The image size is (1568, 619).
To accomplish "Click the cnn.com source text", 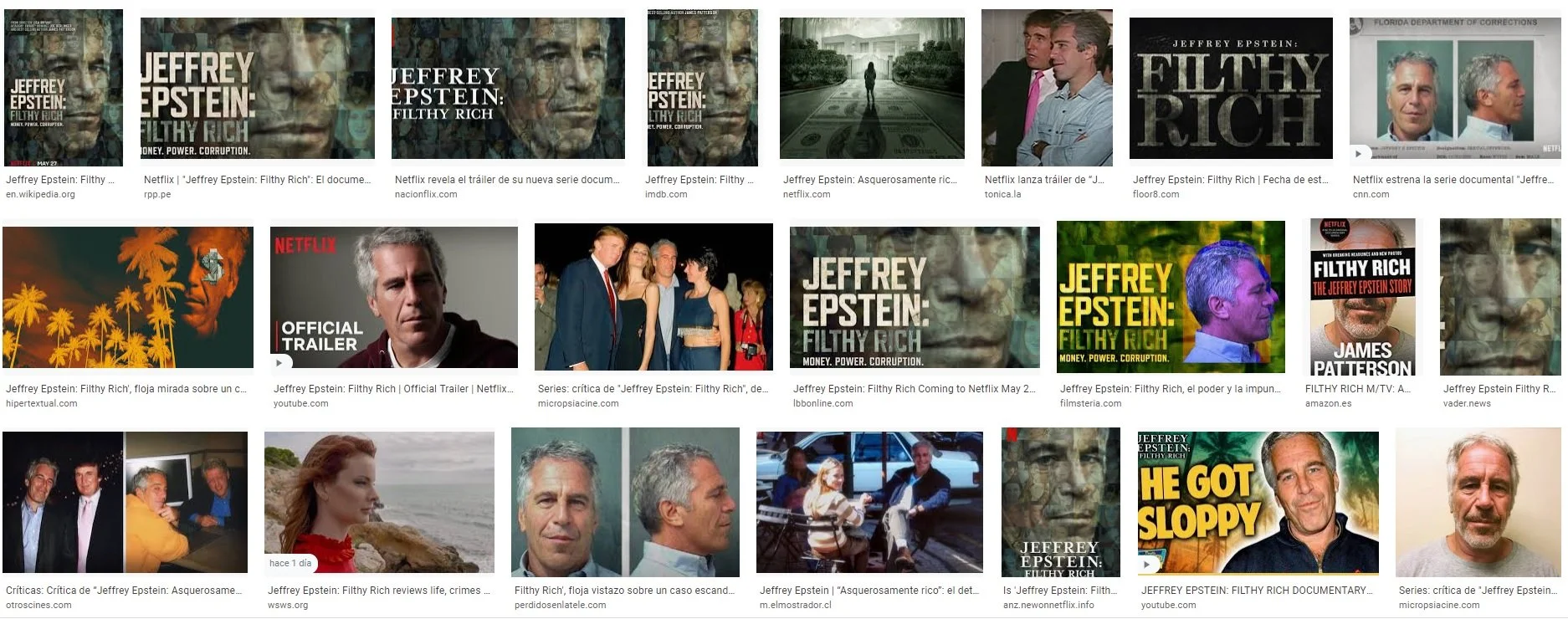I will (1371, 194).
